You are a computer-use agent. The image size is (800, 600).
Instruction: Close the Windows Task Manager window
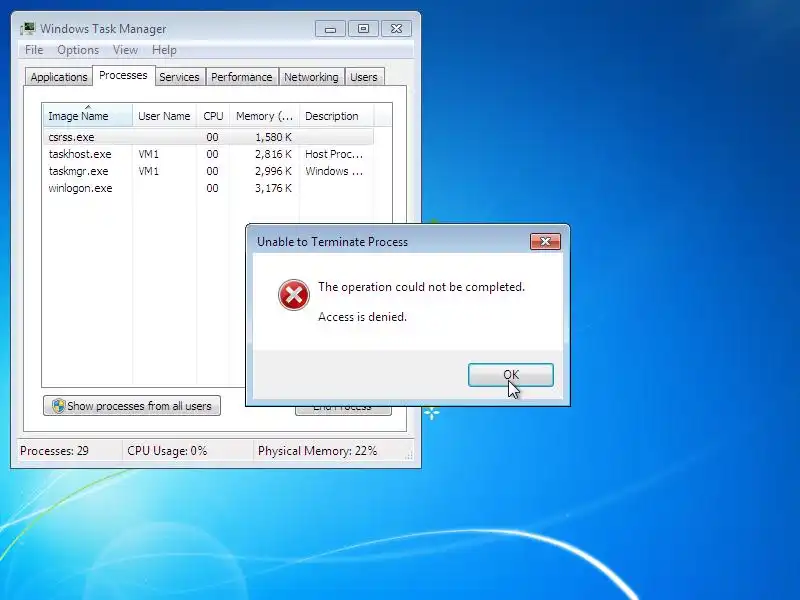[x=396, y=29]
